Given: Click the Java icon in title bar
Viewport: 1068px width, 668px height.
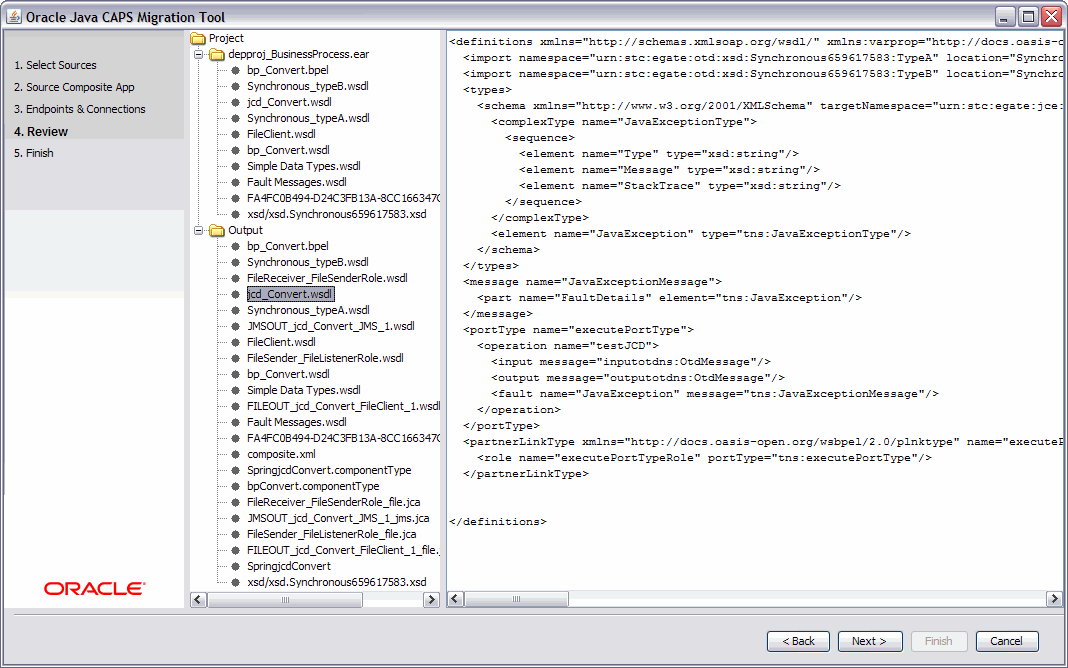Looking at the screenshot, I should [14, 16].
